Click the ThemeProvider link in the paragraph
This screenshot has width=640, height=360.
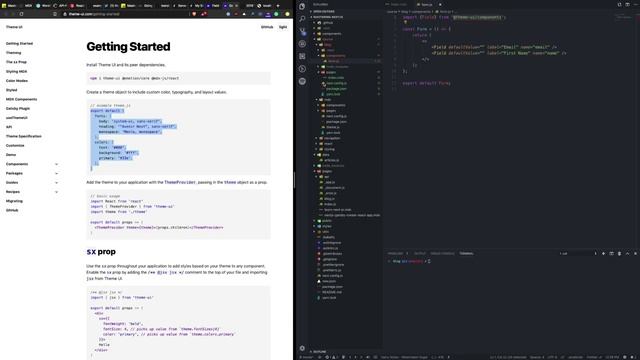(180, 182)
